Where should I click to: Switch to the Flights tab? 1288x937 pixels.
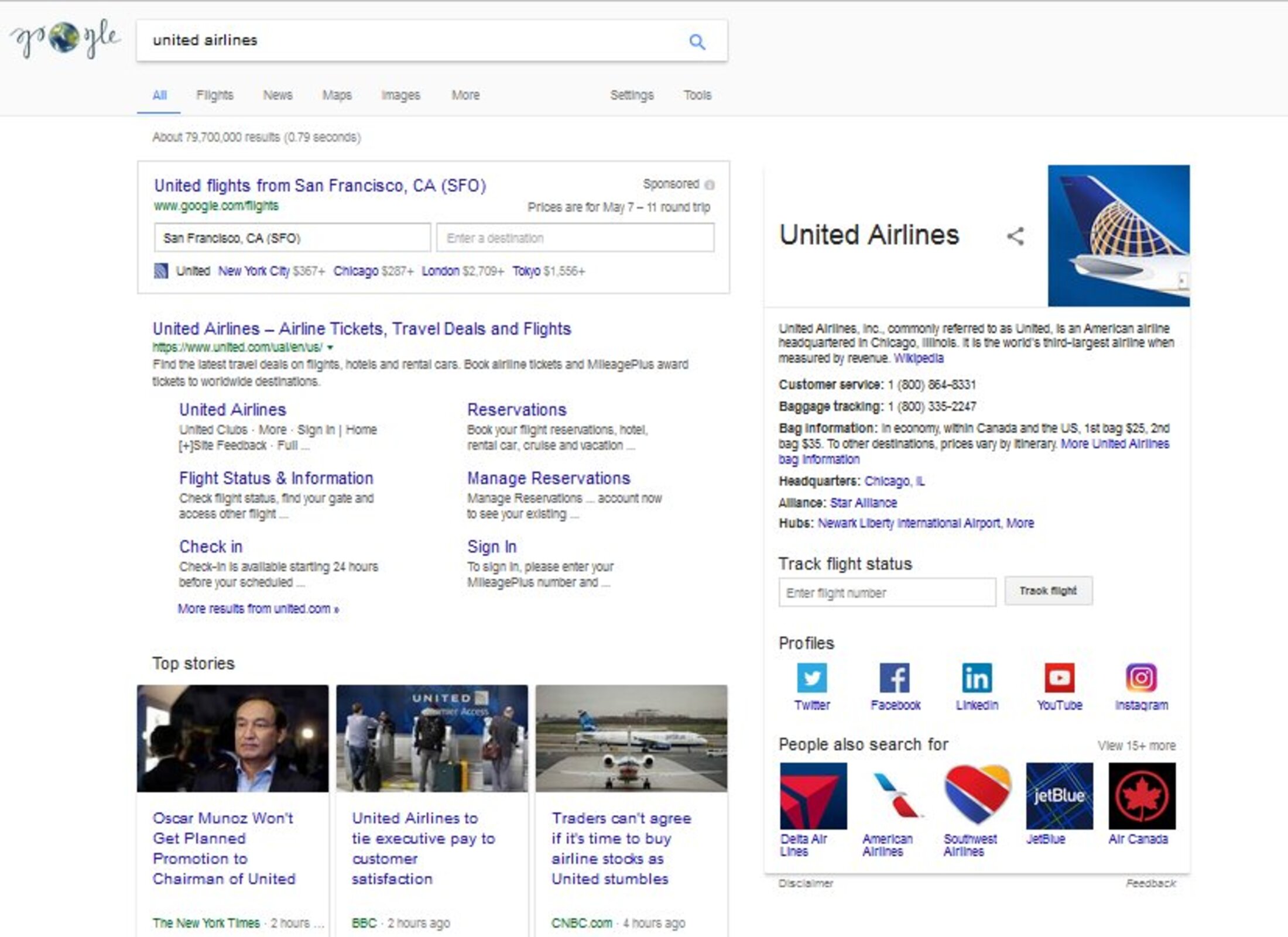(x=215, y=95)
